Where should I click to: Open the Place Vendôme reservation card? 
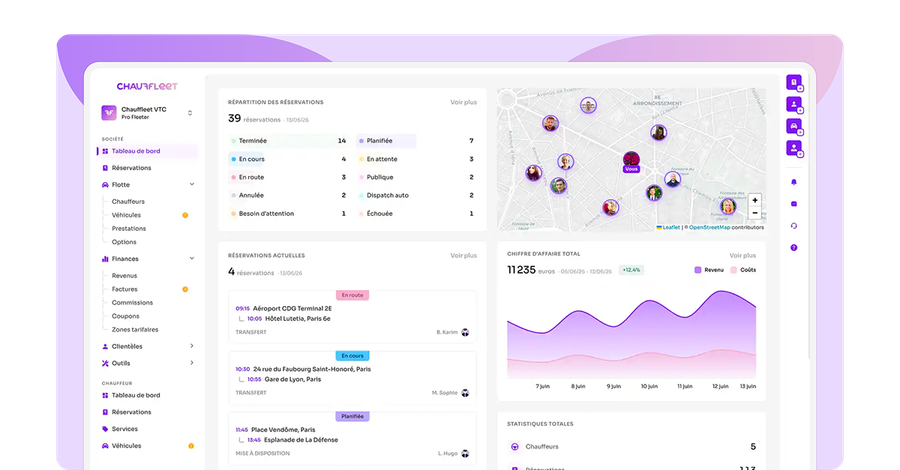point(352,439)
